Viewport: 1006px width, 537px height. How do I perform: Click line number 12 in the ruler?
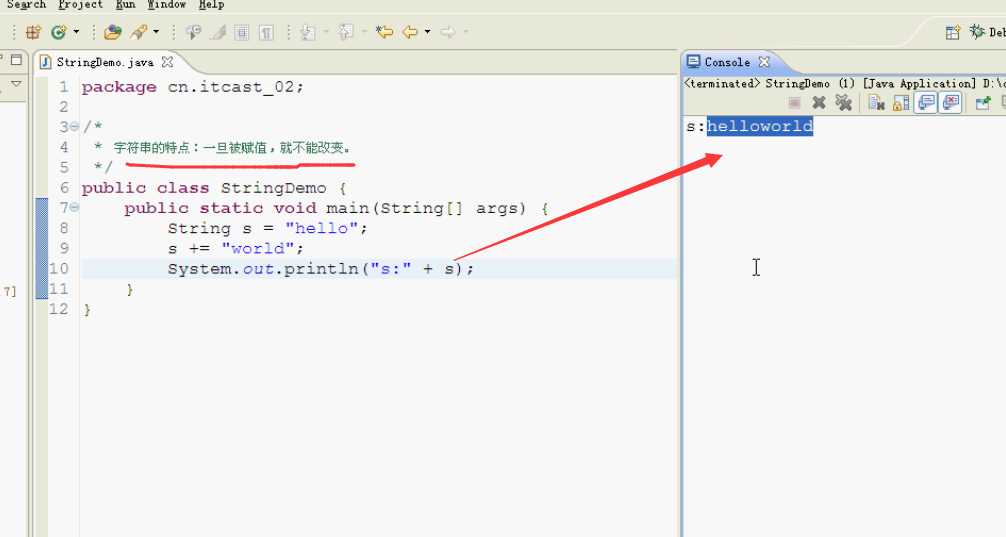point(59,309)
